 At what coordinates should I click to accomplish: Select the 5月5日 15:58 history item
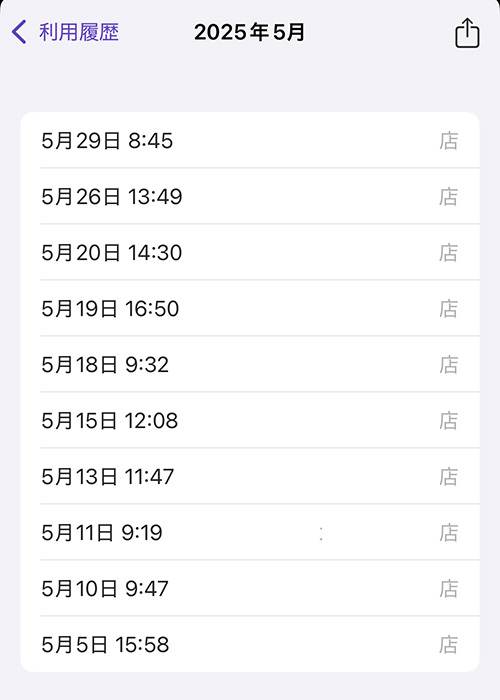point(250,644)
